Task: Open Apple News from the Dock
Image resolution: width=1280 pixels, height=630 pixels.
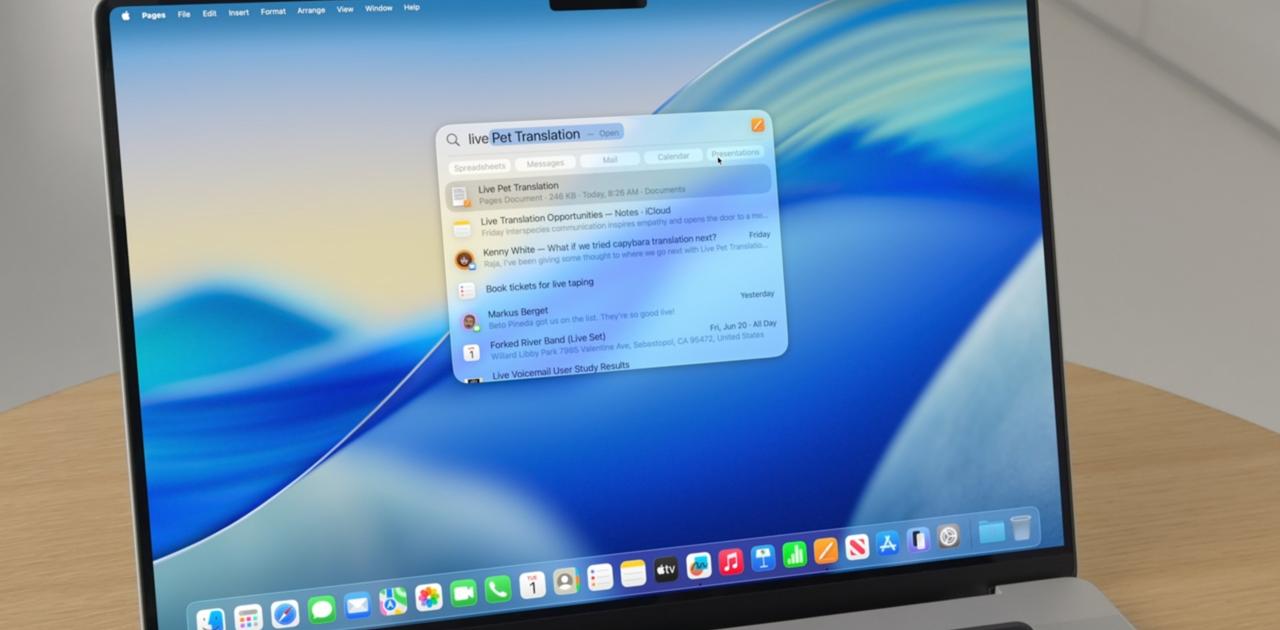Action: pos(857,547)
